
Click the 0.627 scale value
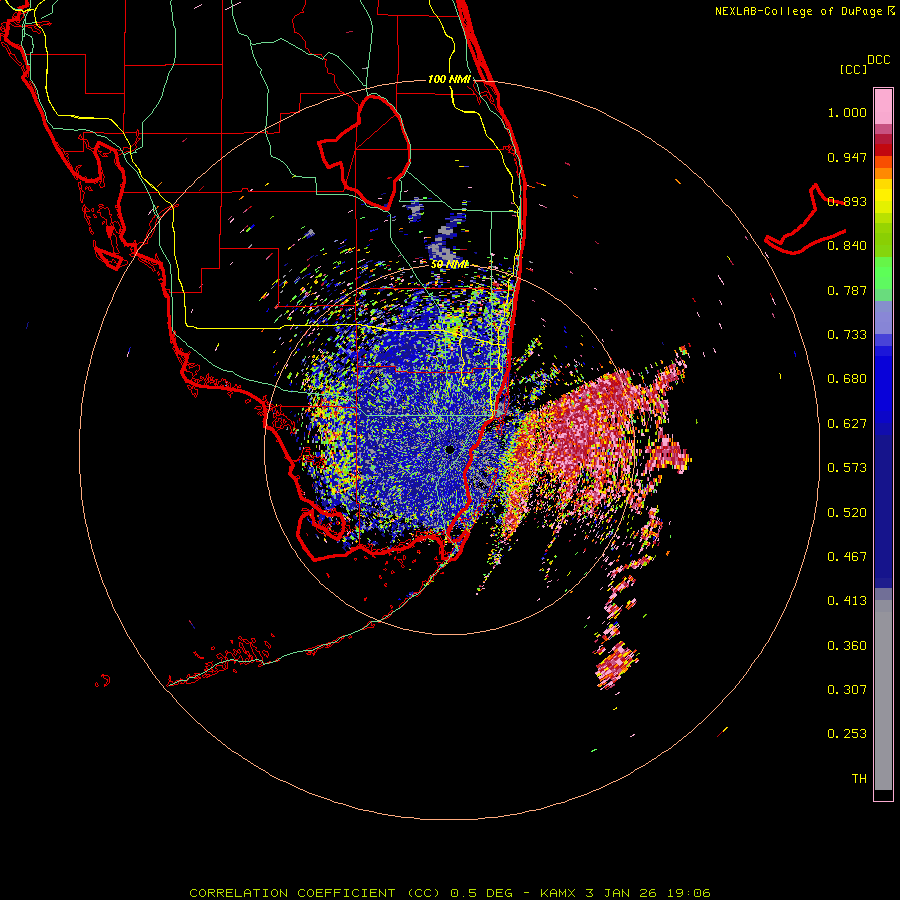[x=847, y=424]
